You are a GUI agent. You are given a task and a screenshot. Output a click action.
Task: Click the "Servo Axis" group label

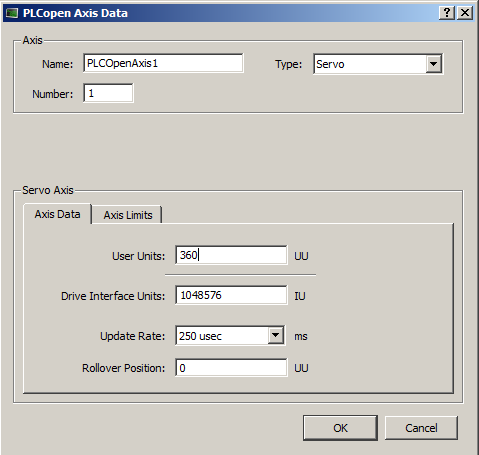tap(48, 190)
